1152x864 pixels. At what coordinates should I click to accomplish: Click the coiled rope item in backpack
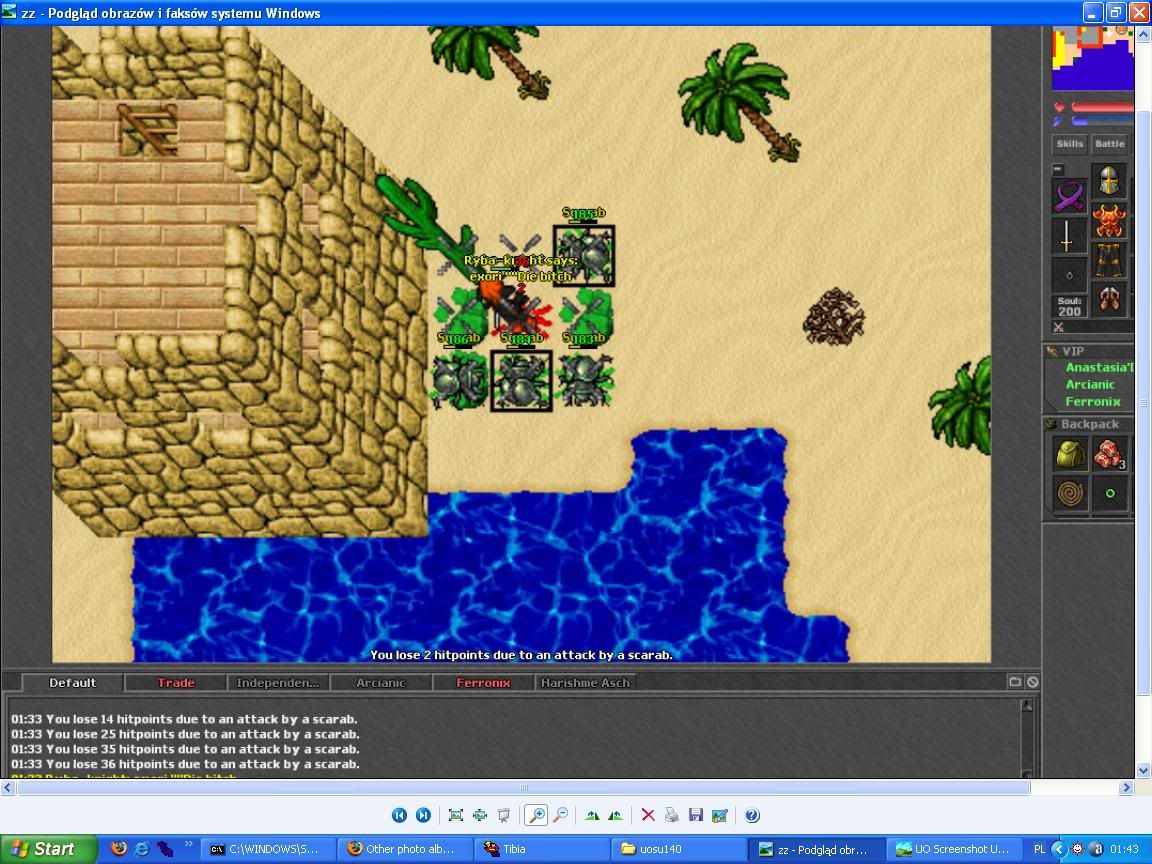1070,494
